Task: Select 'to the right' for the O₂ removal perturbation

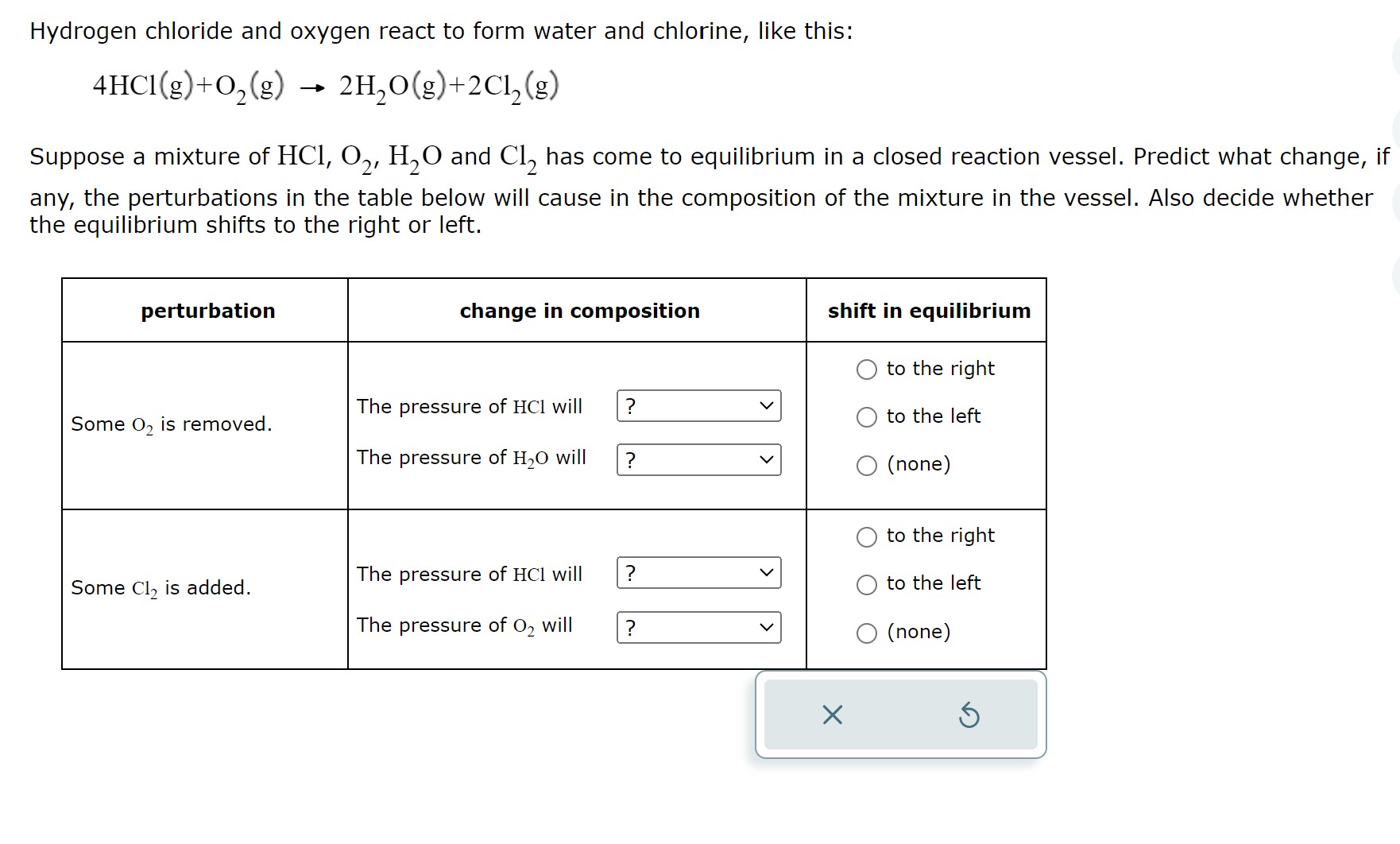Action: tap(867, 369)
